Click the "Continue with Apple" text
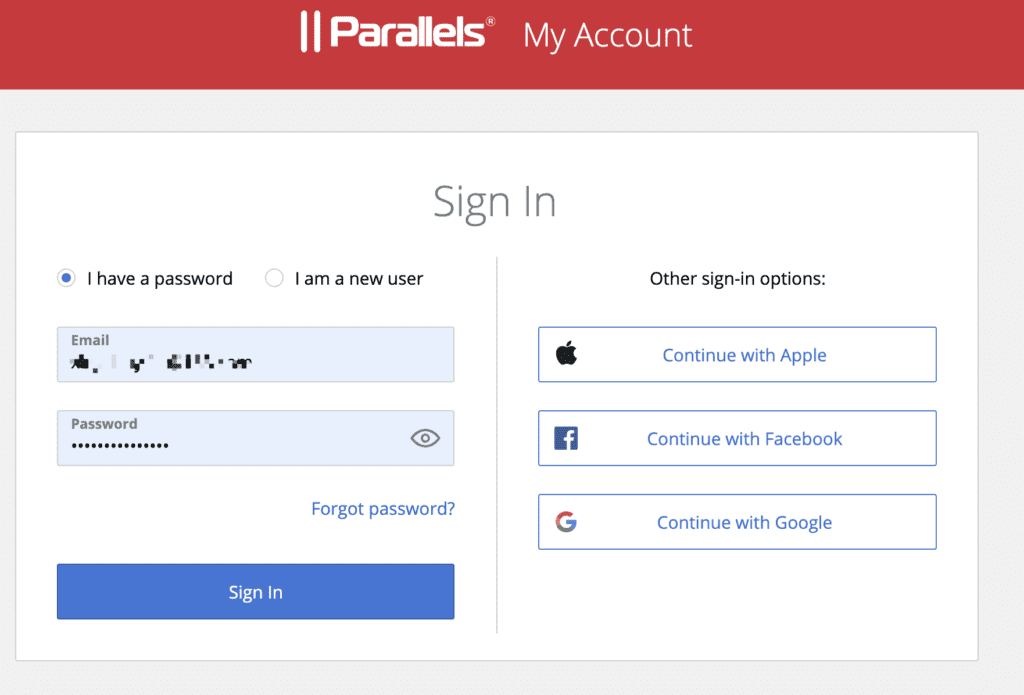 (x=744, y=355)
